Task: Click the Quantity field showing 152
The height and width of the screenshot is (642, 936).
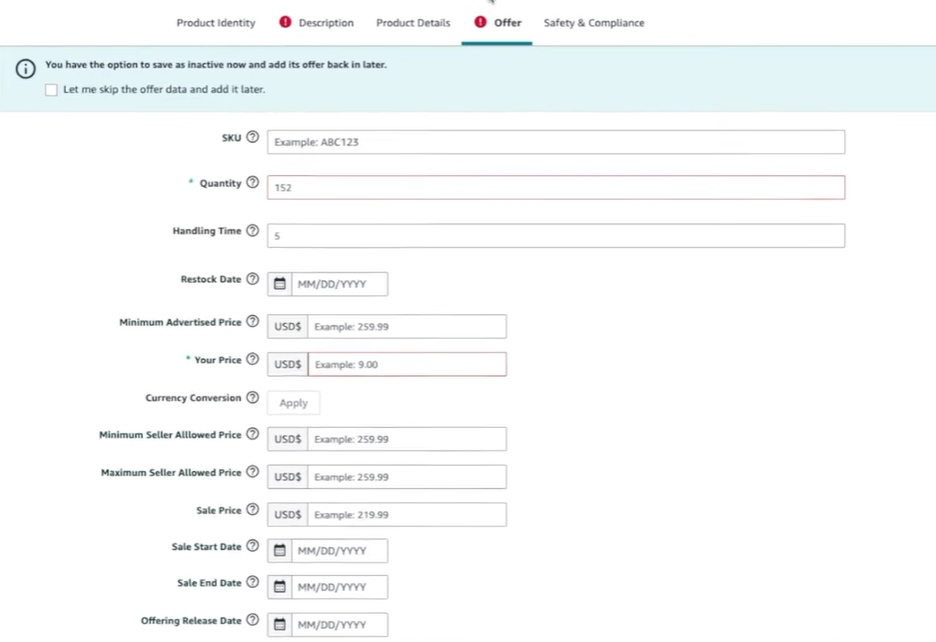Action: pos(556,188)
